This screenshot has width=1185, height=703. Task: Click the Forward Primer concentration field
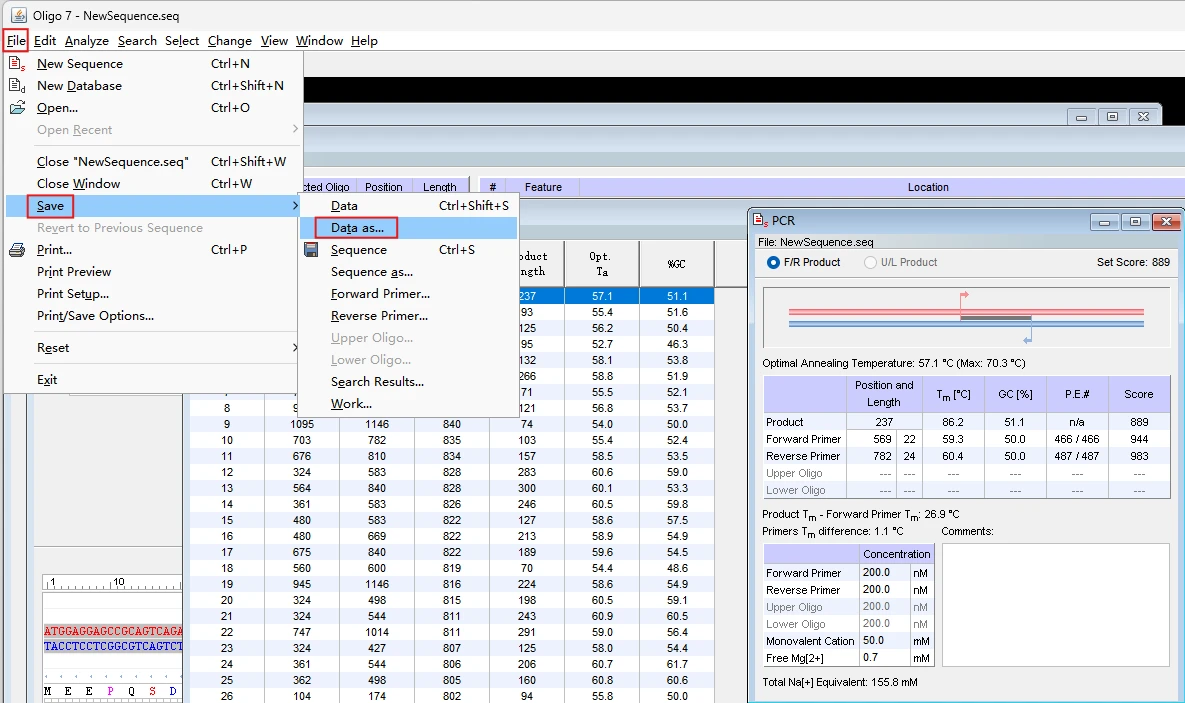884,573
